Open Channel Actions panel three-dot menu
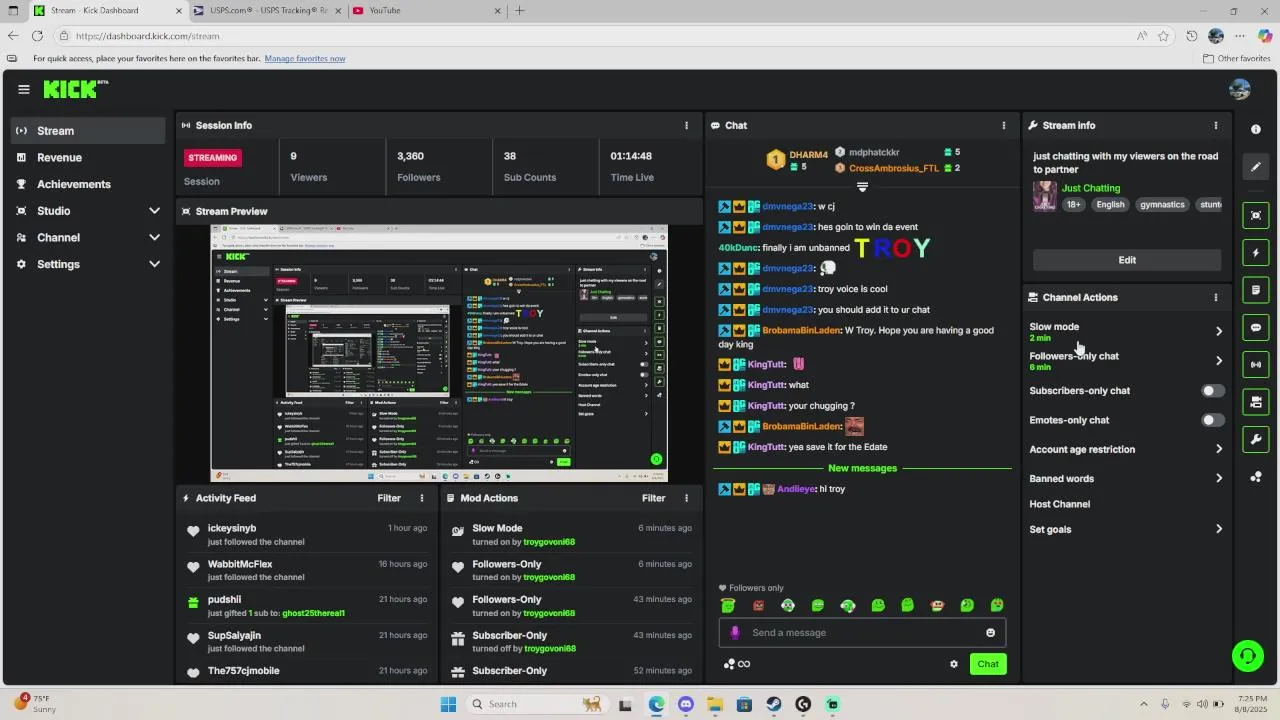 (x=1216, y=298)
